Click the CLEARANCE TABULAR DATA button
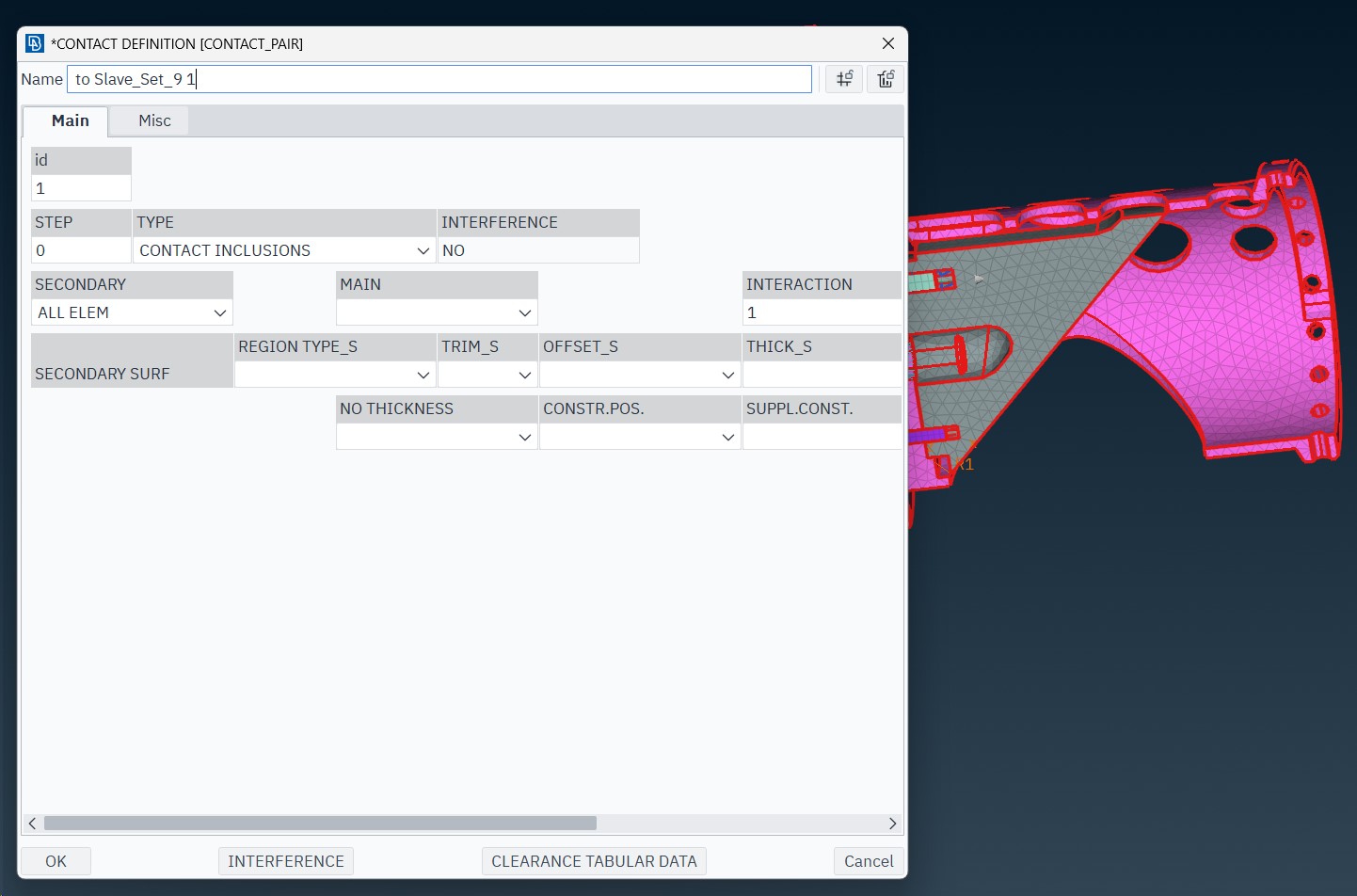The width and height of the screenshot is (1357, 896). (594, 861)
